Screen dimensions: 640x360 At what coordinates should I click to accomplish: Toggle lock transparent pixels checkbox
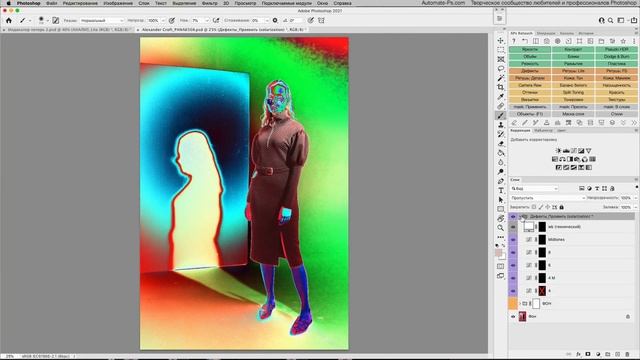[x=534, y=207]
